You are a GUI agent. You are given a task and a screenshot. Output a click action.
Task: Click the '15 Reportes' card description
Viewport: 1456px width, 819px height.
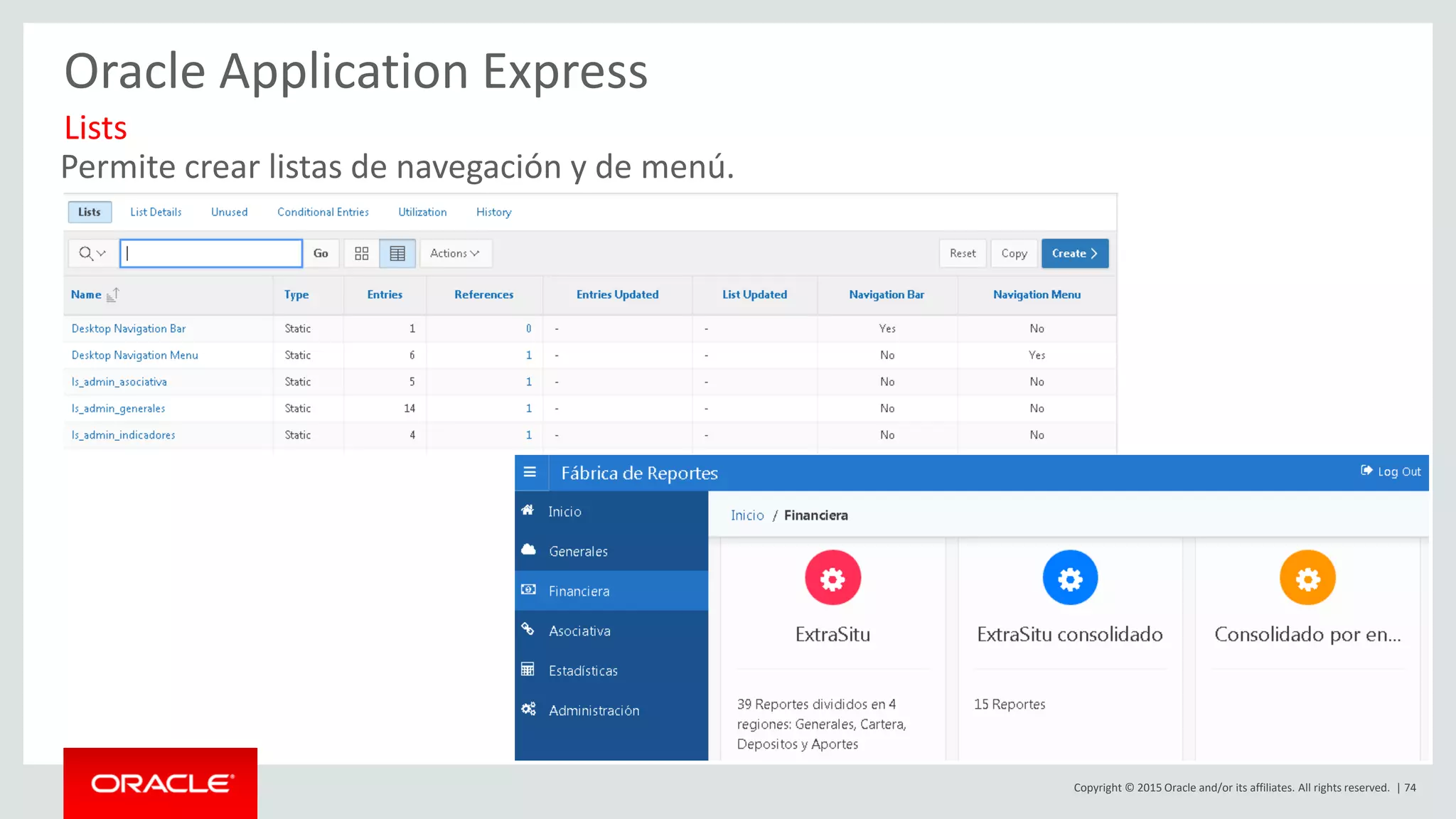coord(1010,705)
